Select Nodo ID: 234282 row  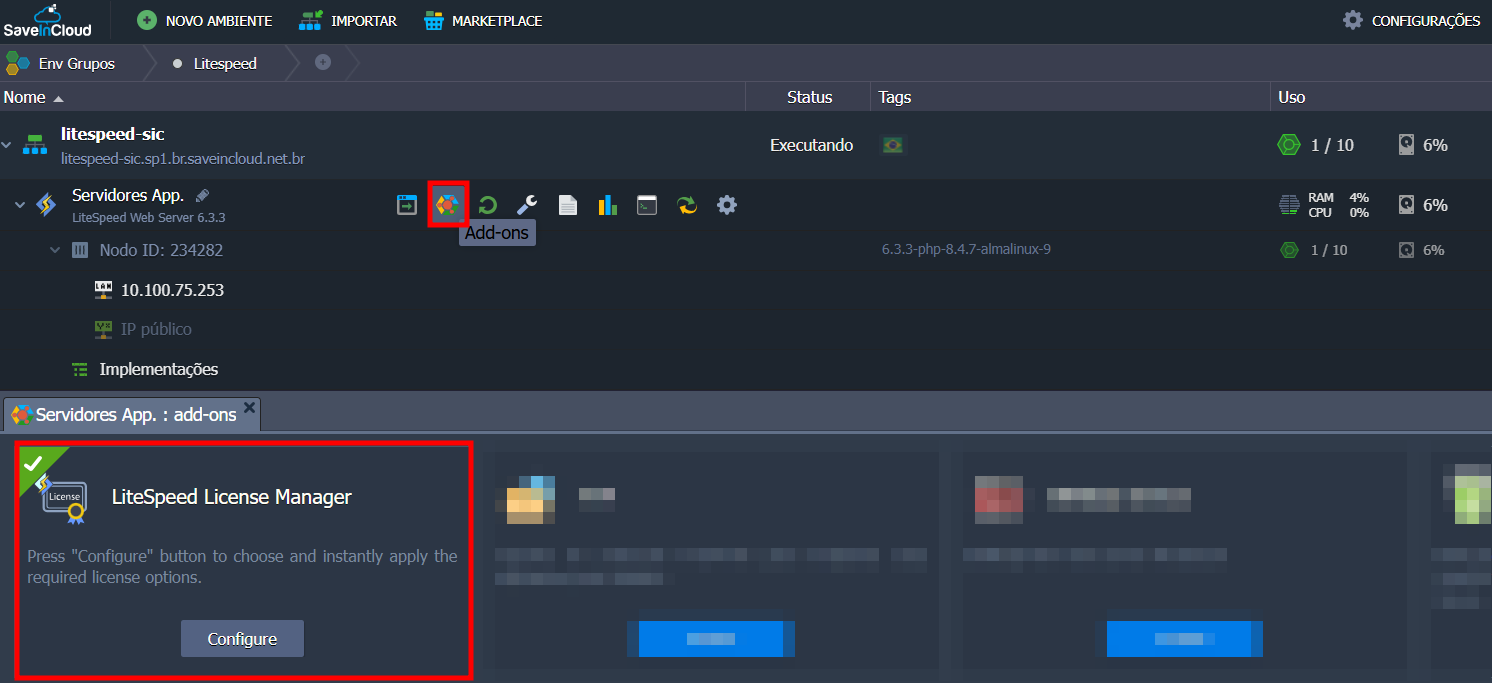[161, 250]
